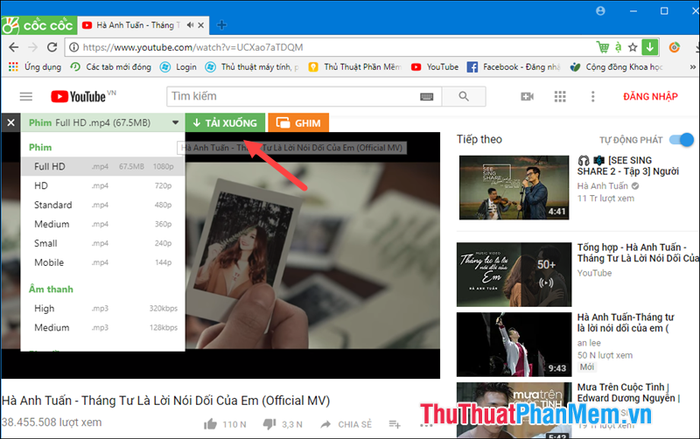Choose High 320kbps mp3 audio option
700x439 pixels.
click(x=103, y=309)
